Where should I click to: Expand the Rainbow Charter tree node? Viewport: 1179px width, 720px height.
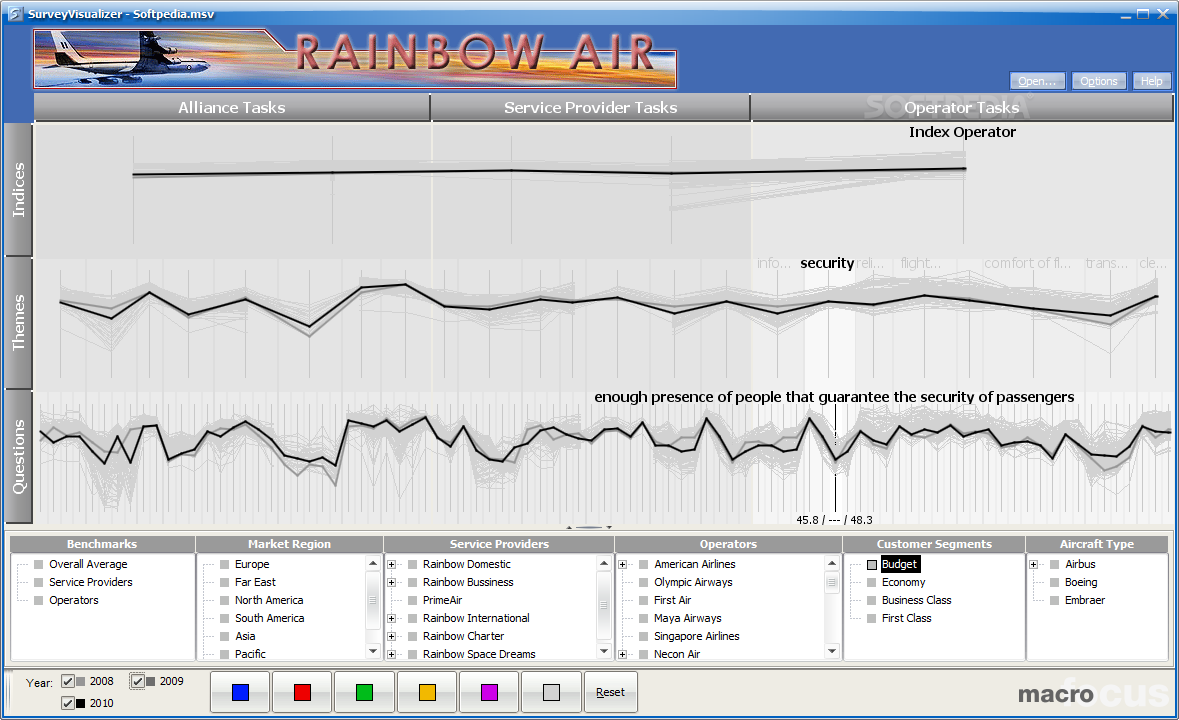pos(391,637)
